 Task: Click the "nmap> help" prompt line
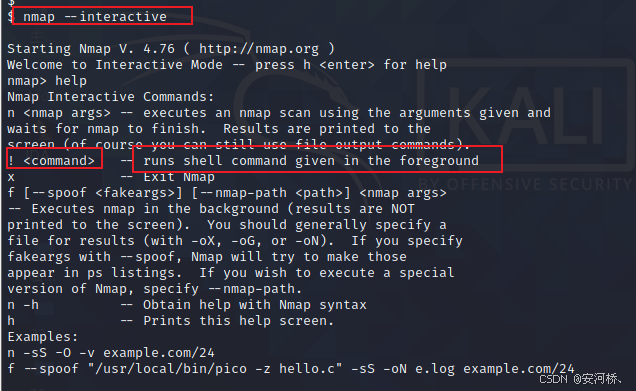47,81
